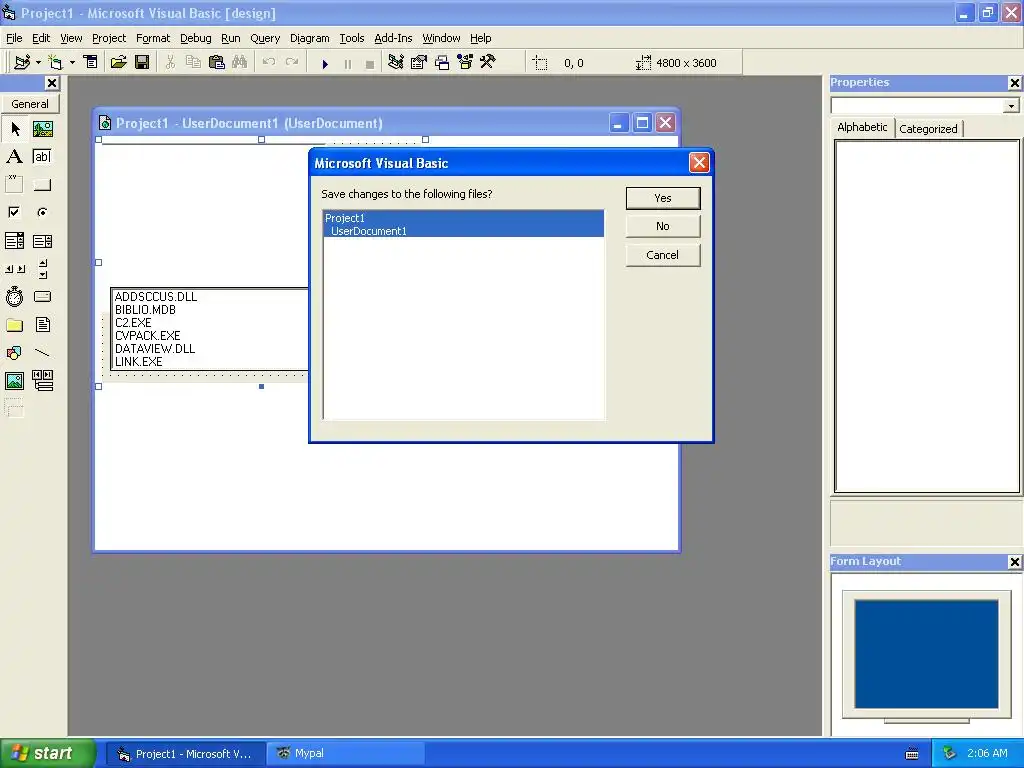Select the Frame control tool
The image size is (1024, 768).
14,185
